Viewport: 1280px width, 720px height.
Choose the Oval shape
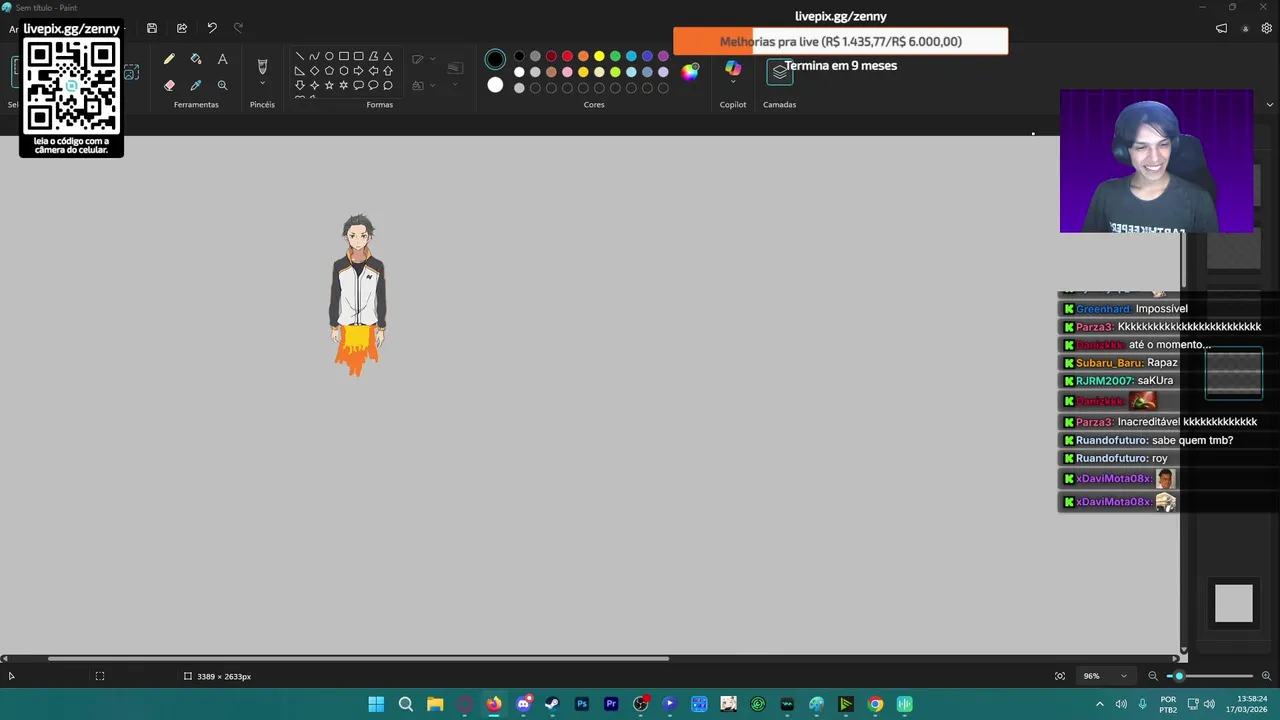(x=329, y=57)
